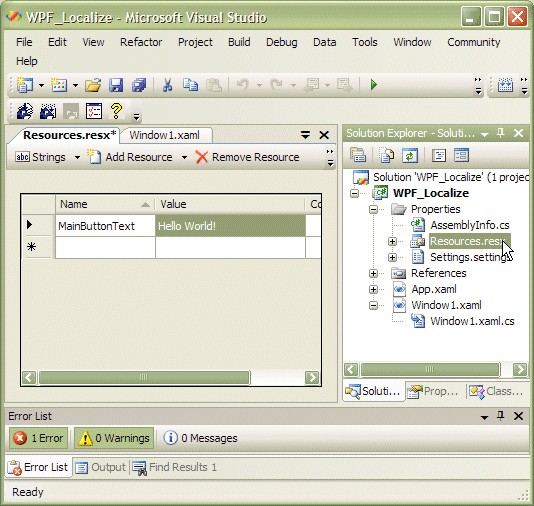534x506 pixels.
Task: Open the New Project dropdown arrow
Action: tap(41, 85)
